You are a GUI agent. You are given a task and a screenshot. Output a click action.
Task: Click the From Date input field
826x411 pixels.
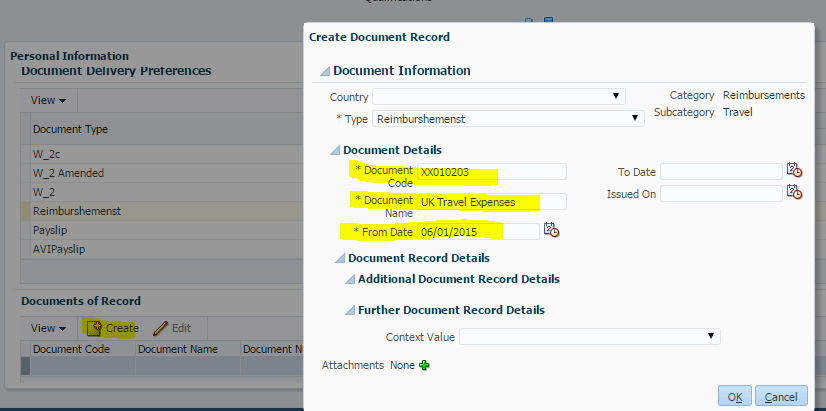[478, 231]
